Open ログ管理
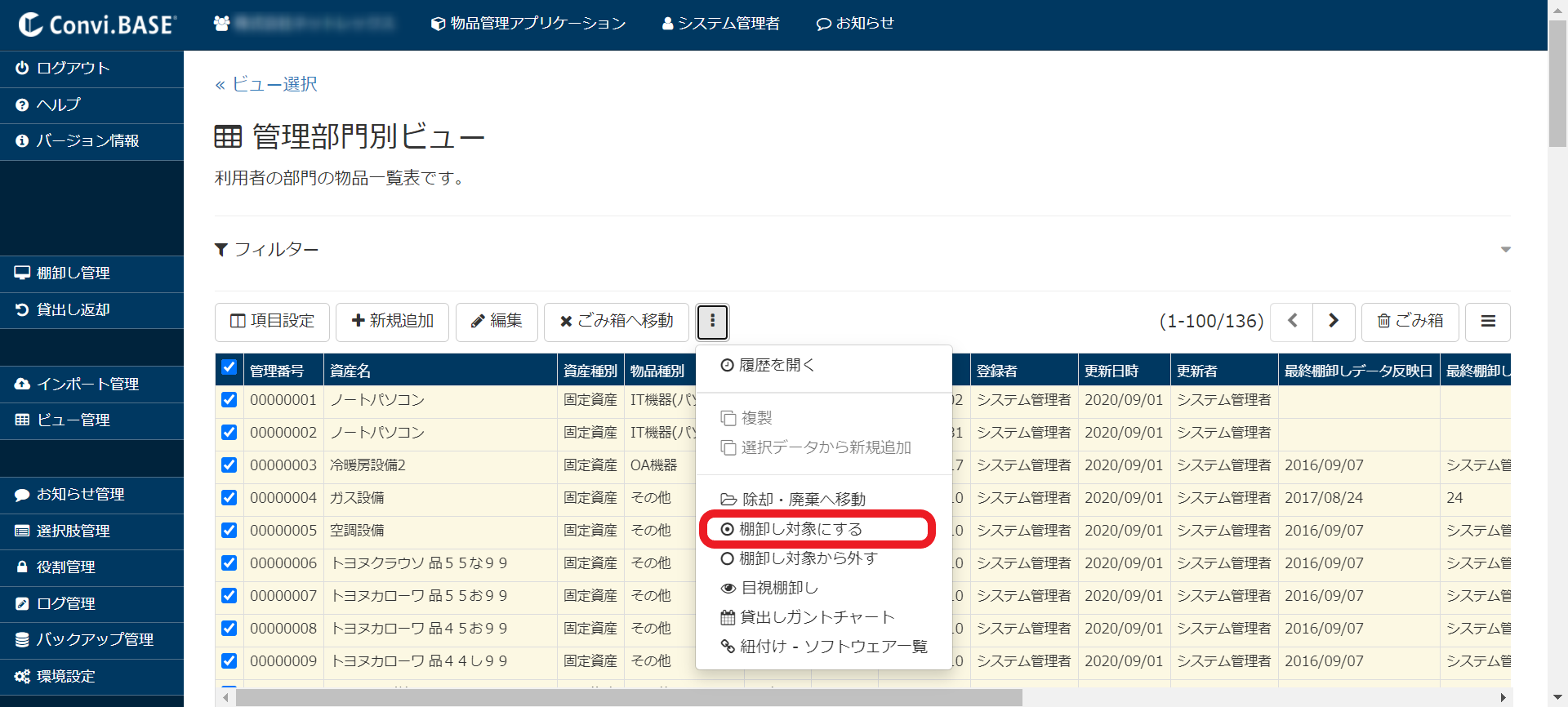The image size is (1568, 707). (x=91, y=604)
